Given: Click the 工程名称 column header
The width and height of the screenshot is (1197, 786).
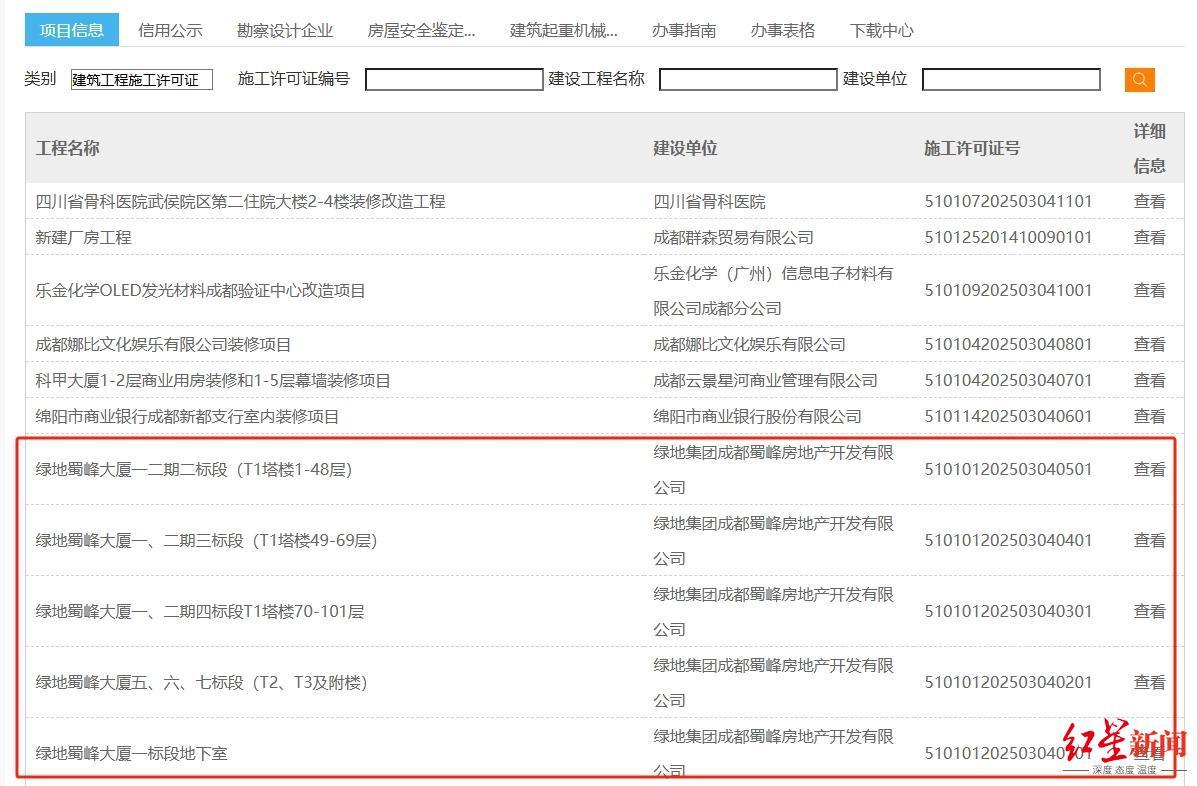Looking at the screenshot, I should [x=67, y=148].
